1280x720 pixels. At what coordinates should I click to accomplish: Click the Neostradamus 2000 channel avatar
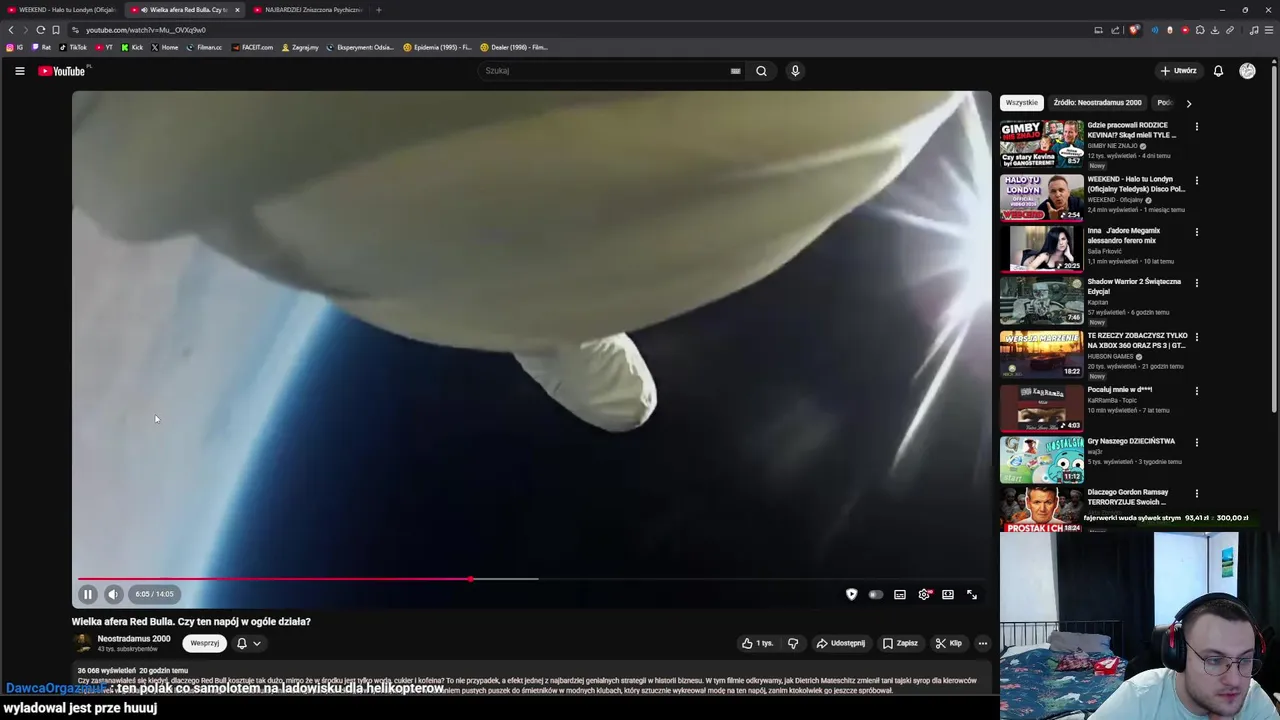pyautogui.click(x=82, y=643)
